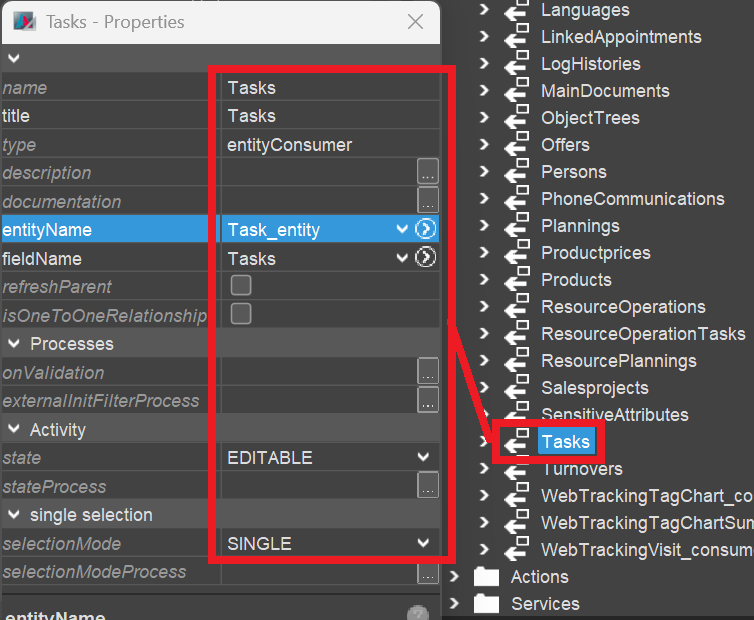Expand the Actions folder node
This screenshot has width=754, height=620.
tap(455, 577)
